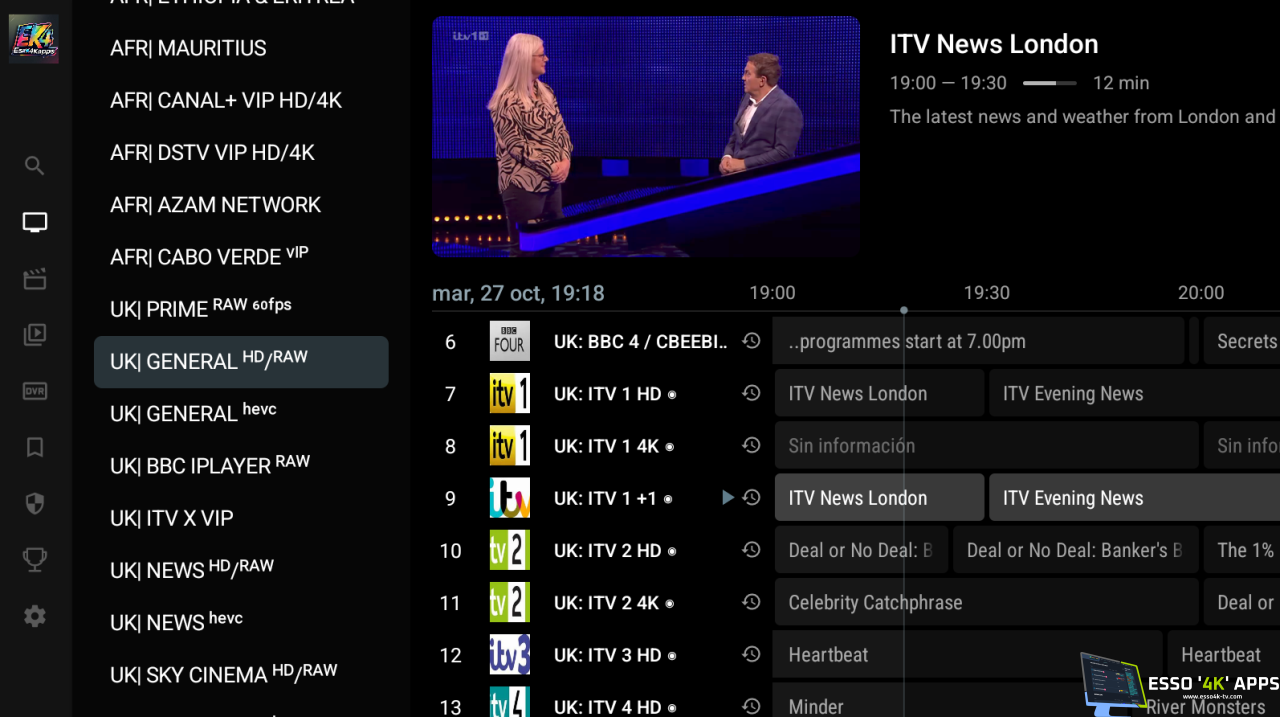Image resolution: width=1280 pixels, height=717 pixels.
Task: Select the UK| GENERAL HD/RAW category
Action: [241, 361]
